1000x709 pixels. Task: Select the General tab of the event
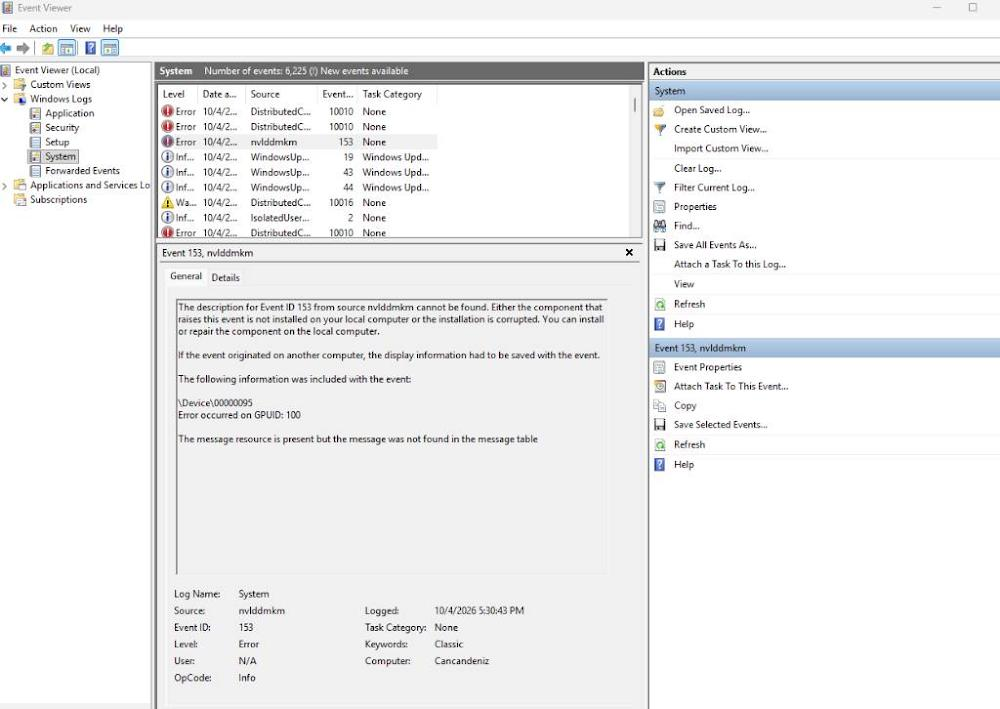[186, 276]
